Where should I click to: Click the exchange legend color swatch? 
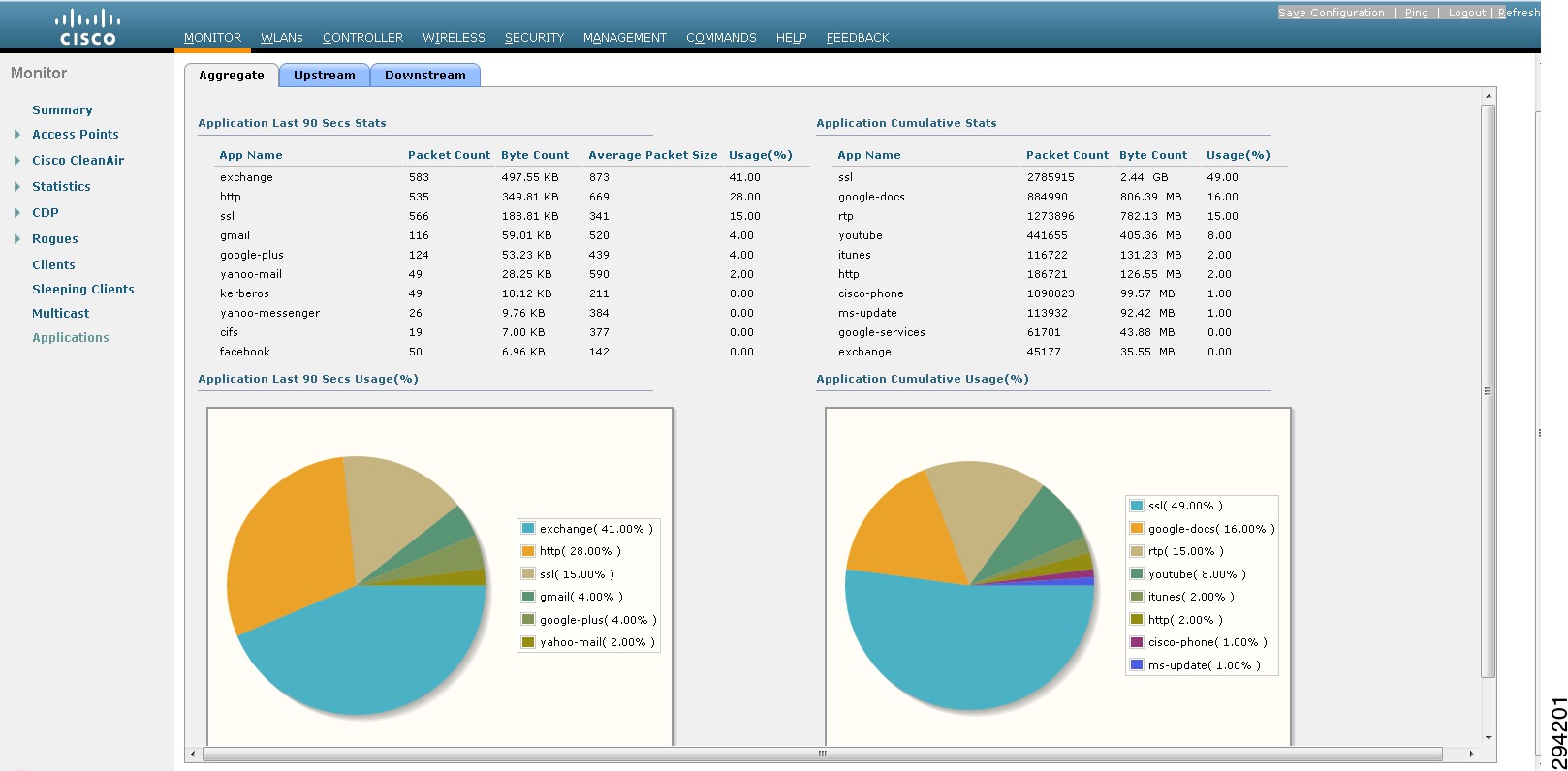coord(528,529)
